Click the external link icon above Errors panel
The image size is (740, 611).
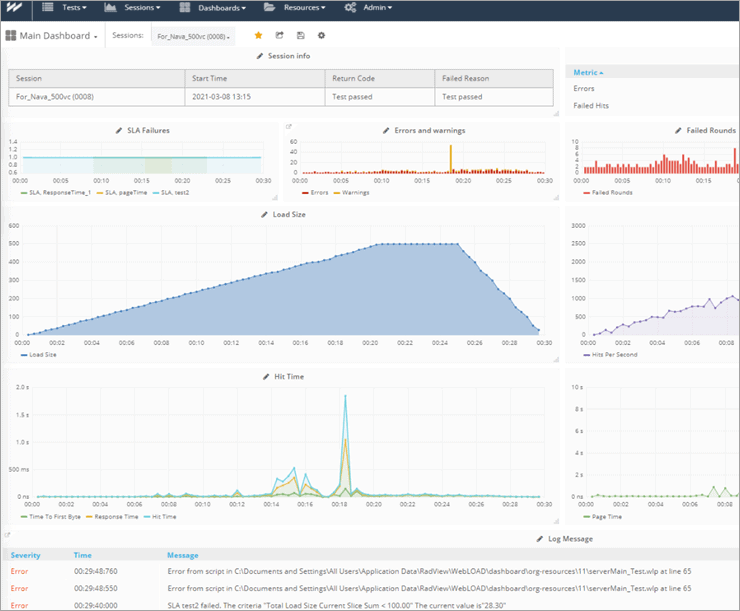(289, 127)
